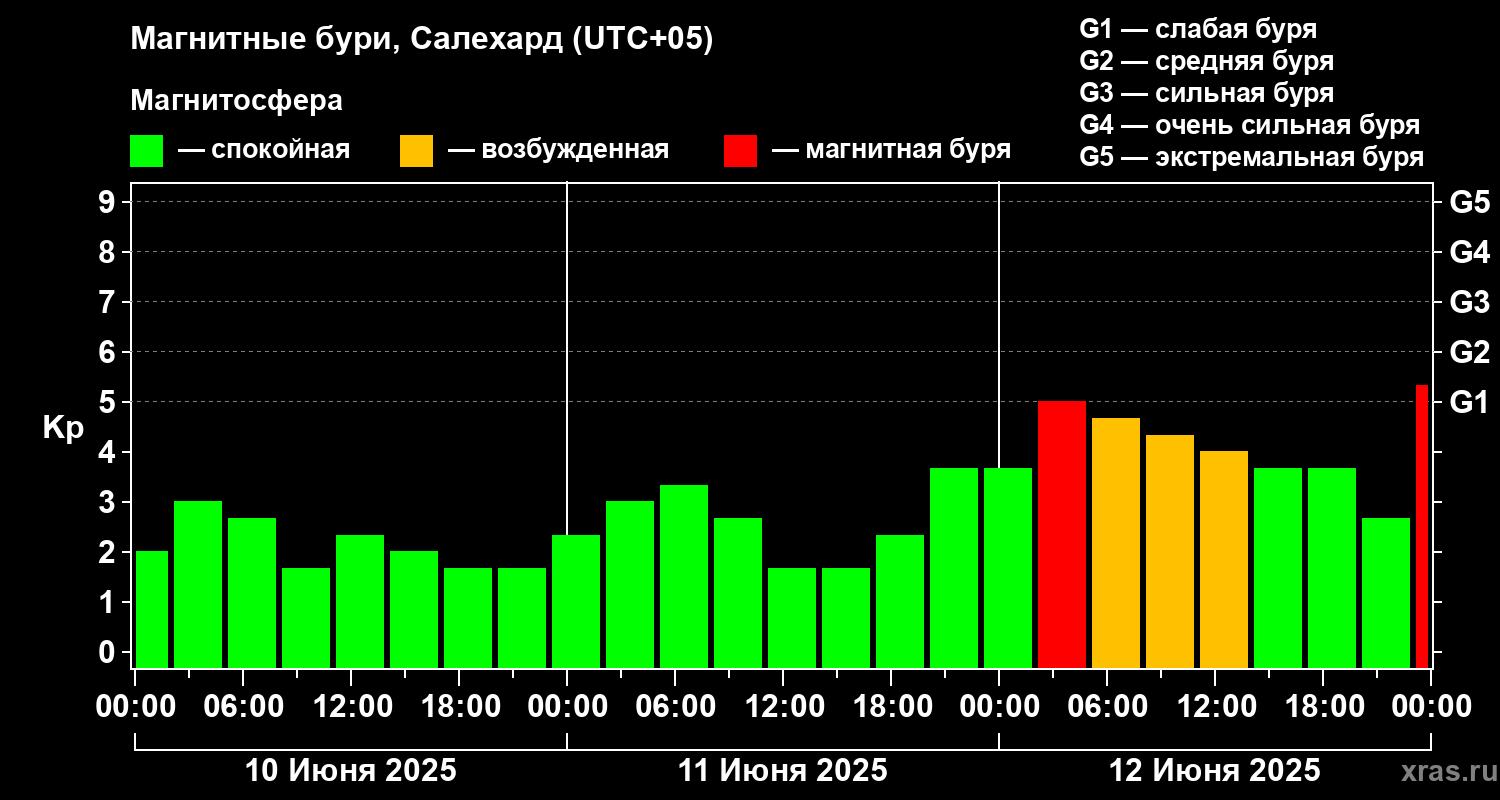Click the date label '10 Июня 2025'
1500x800 pixels.
click(351, 771)
